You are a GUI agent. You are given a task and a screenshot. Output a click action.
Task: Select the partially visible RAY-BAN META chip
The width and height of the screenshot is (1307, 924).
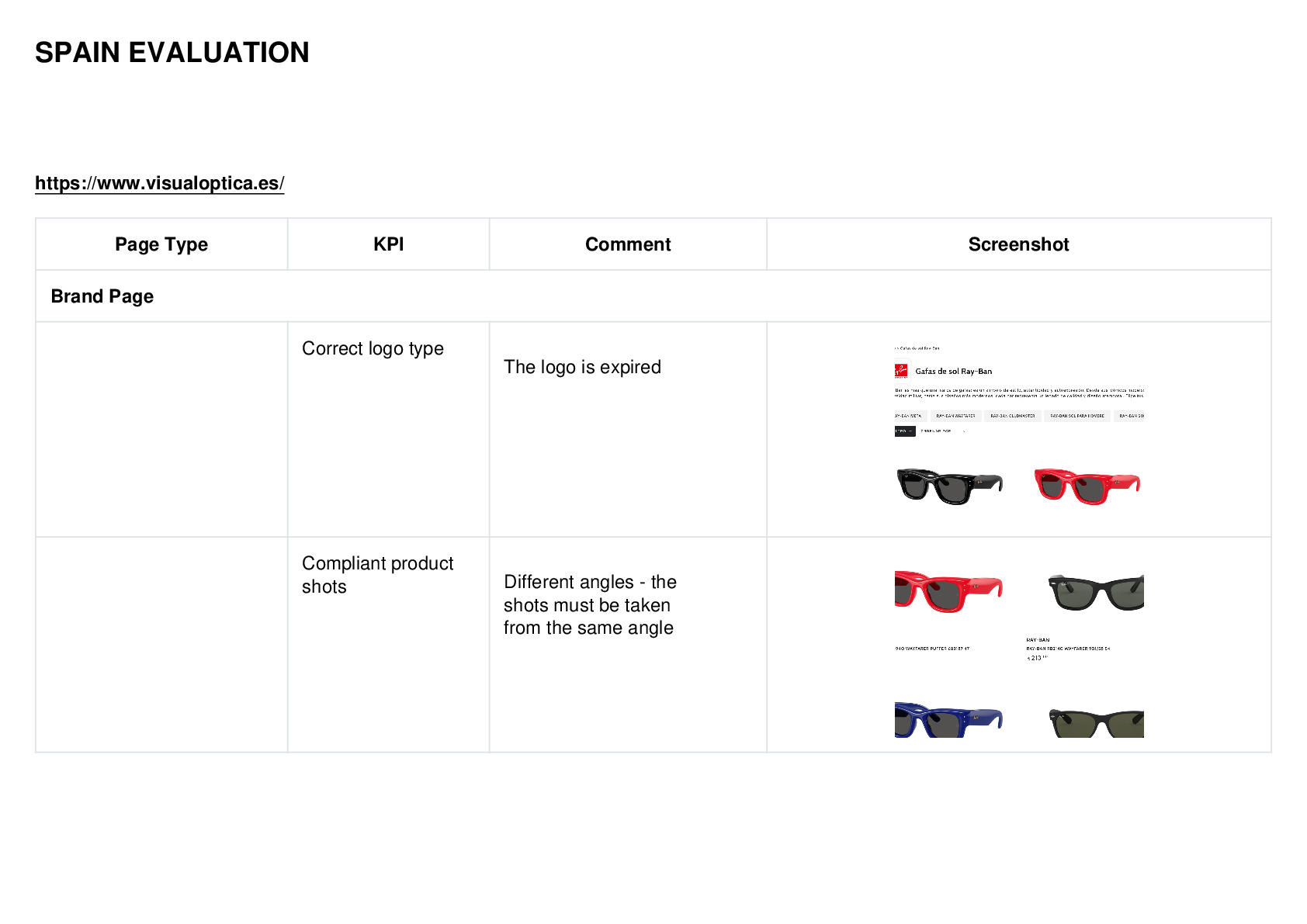pos(910,416)
